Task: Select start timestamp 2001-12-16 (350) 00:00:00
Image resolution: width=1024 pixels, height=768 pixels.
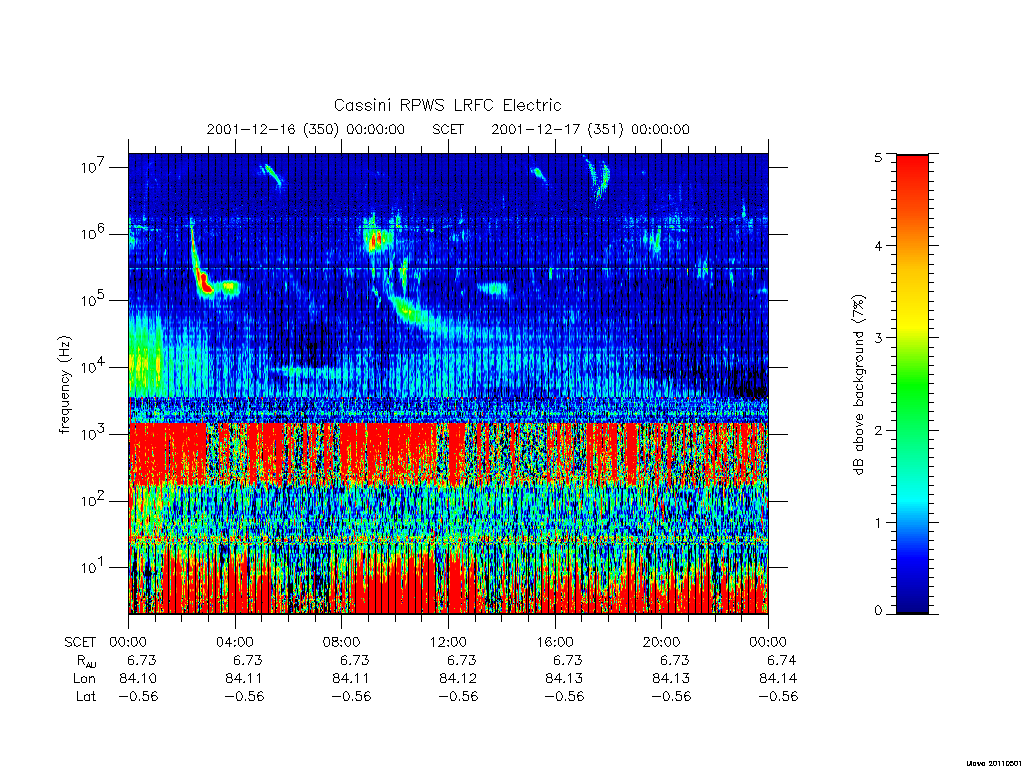Action: pos(306,129)
